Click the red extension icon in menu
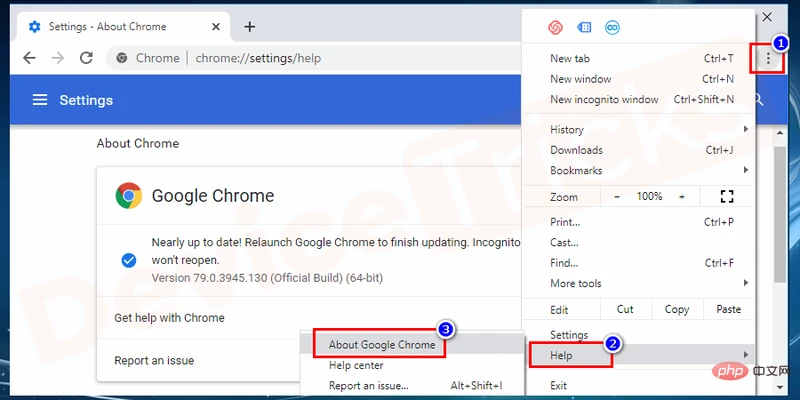 point(556,28)
